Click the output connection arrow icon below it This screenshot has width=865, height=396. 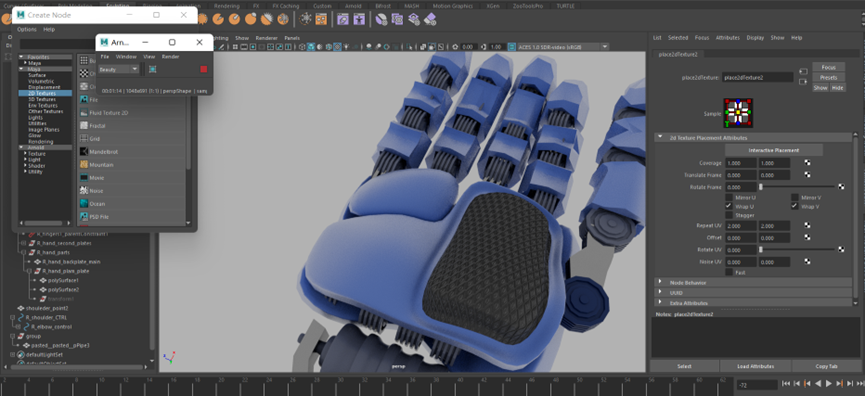coord(803,82)
